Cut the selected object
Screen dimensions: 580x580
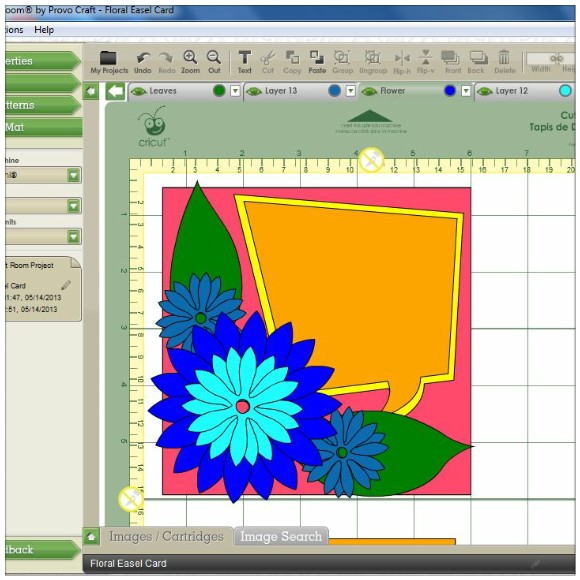268,62
